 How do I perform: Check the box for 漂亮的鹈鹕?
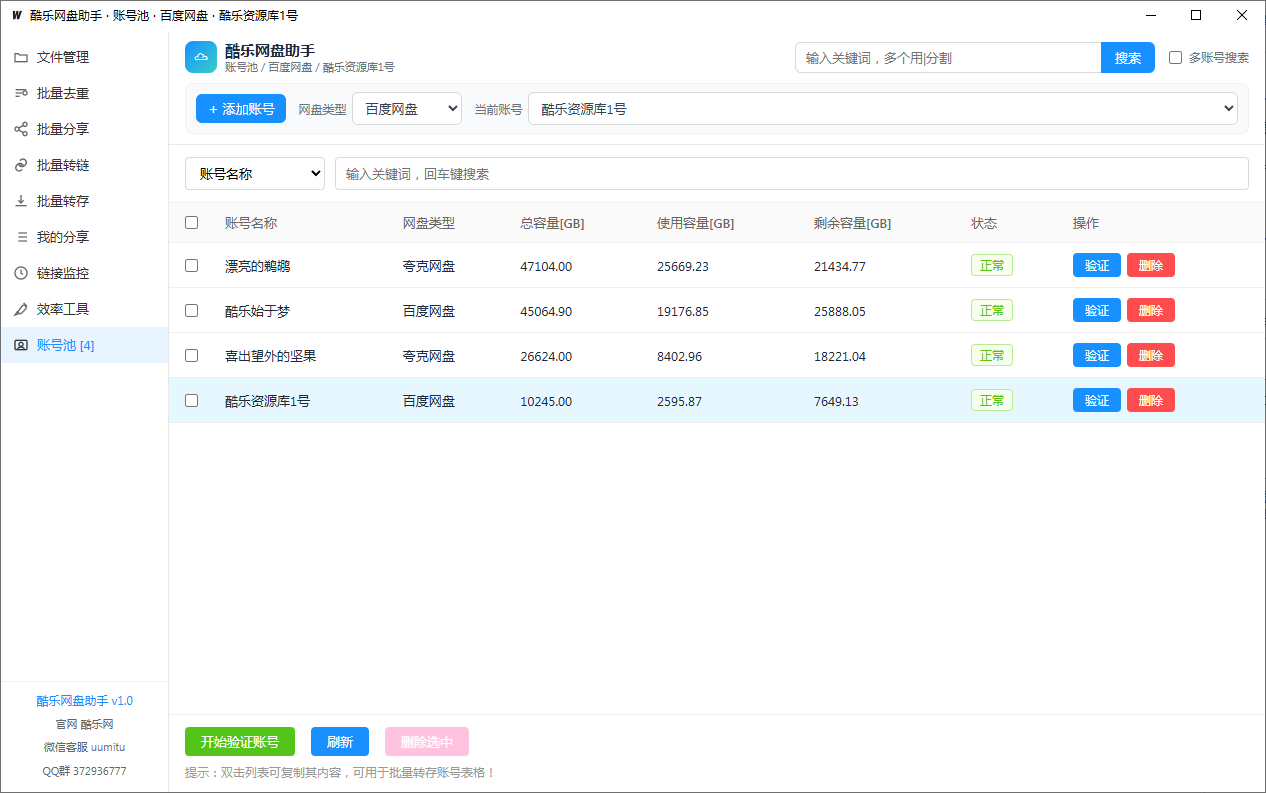click(x=192, y=266)
